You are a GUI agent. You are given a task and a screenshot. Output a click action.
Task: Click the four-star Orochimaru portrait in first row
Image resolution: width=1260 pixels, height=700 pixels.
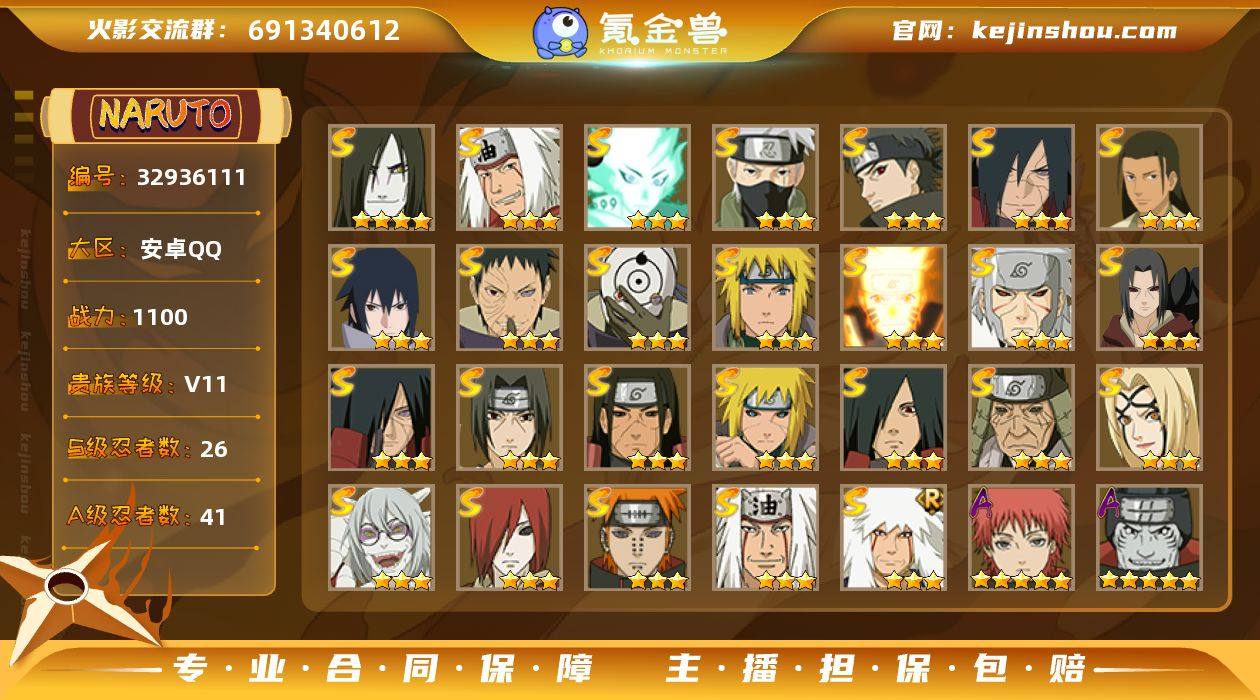point(382,178)
